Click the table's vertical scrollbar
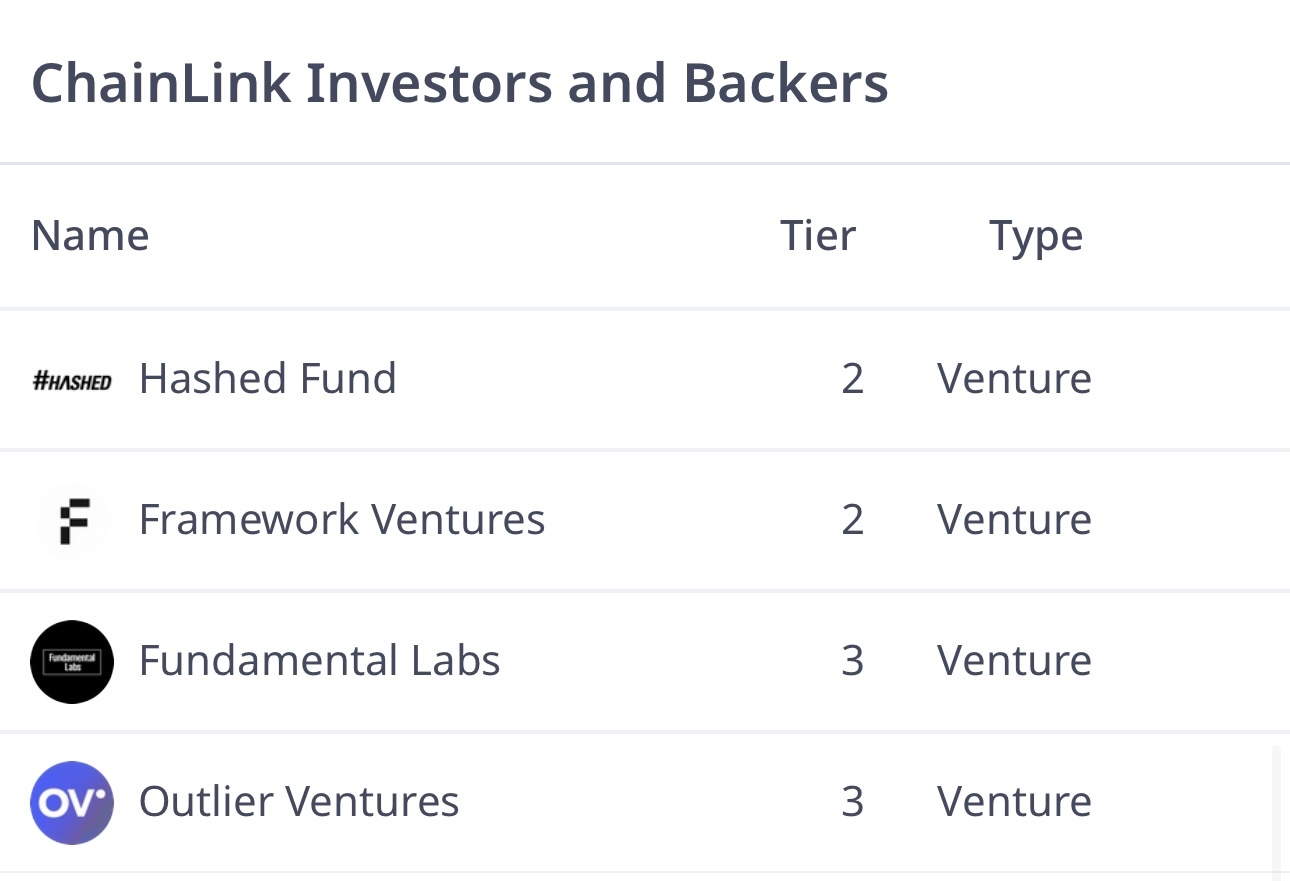The height and width of the screenshot is (881, 1290). pos(1276,812)
